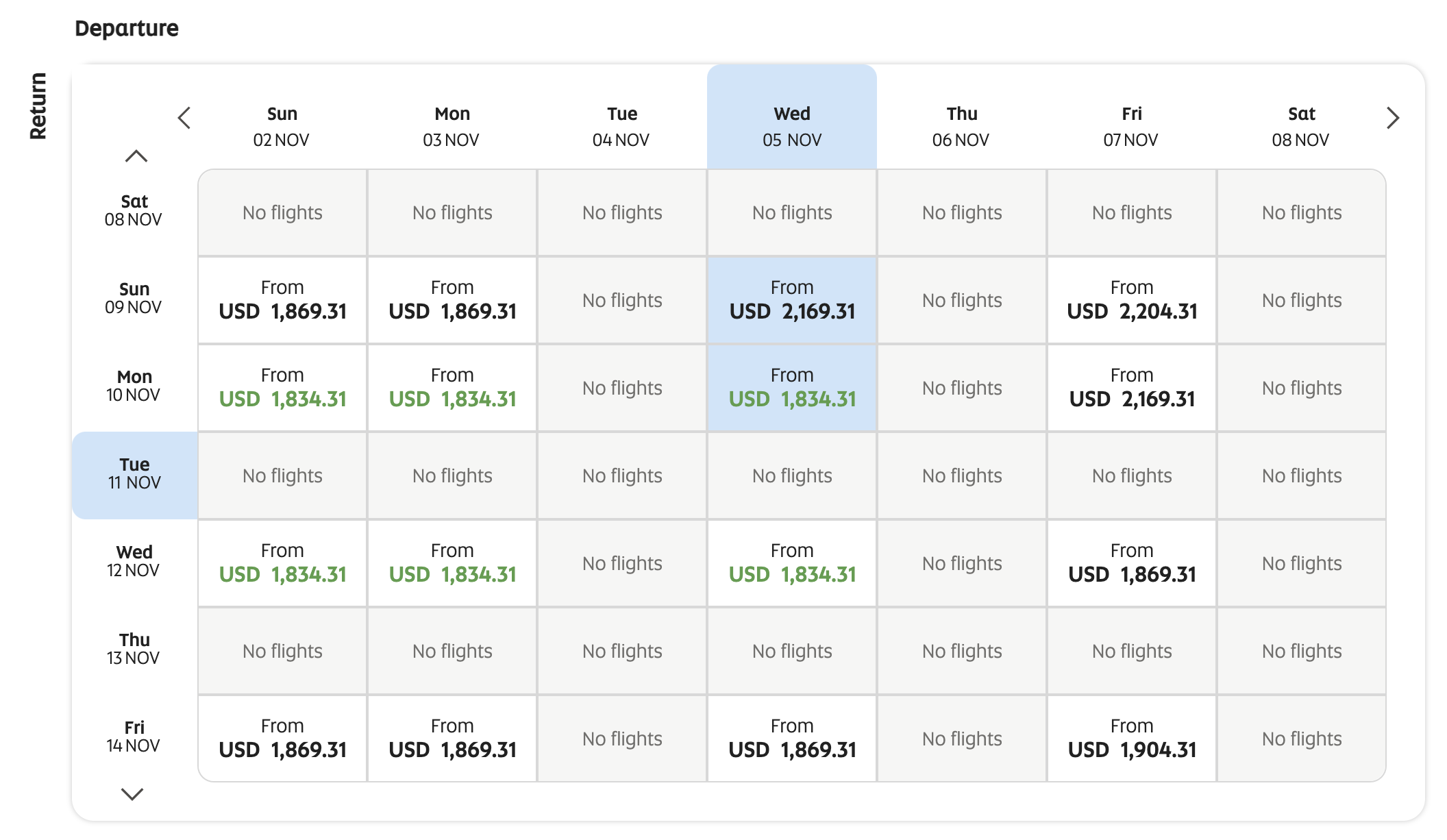Screen dimensions: 1447x840
Task: Select Fri 14 NOV return row header
Action: [134, 737]
